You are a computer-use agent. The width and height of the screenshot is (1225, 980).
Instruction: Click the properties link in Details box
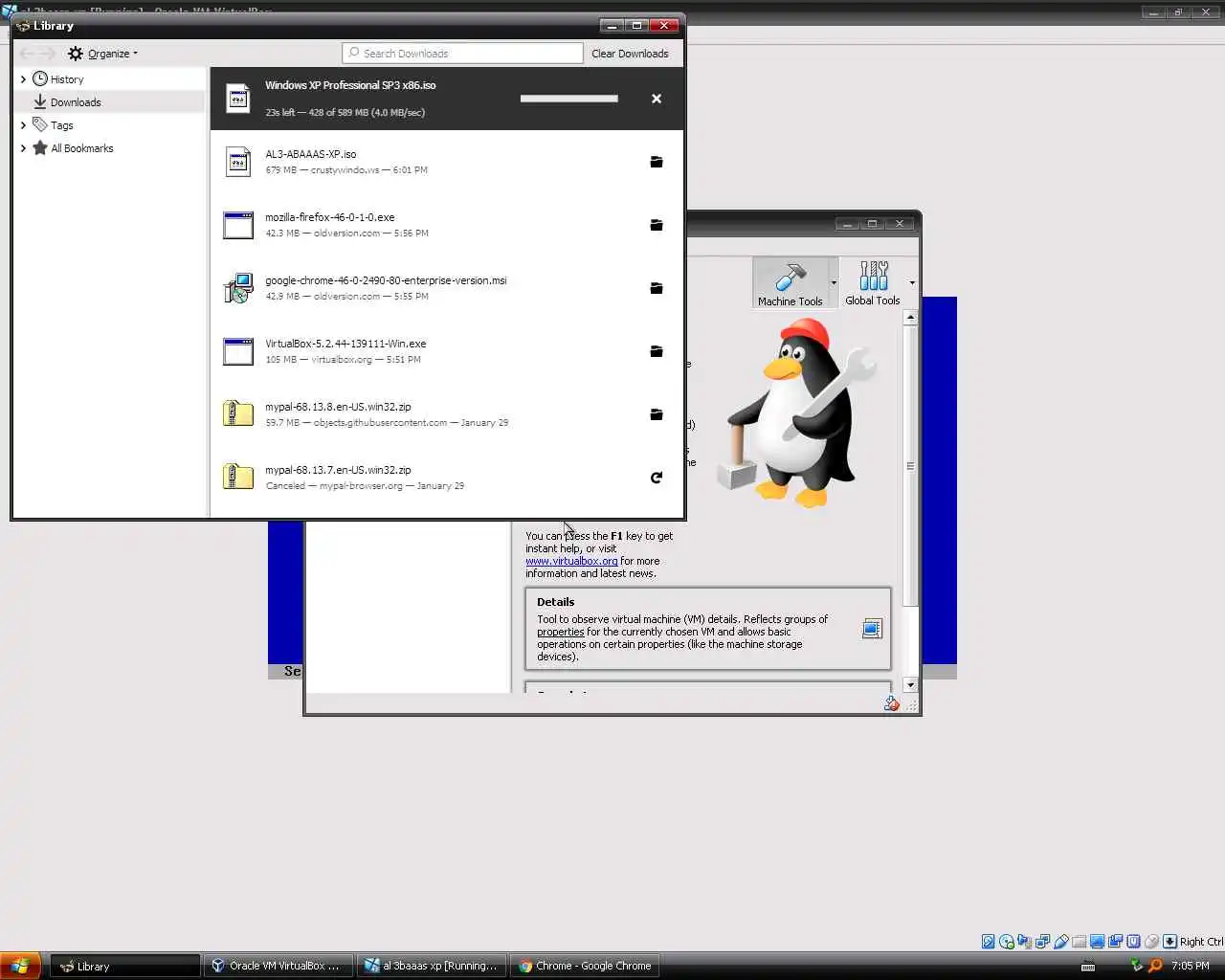coord(560,632)
